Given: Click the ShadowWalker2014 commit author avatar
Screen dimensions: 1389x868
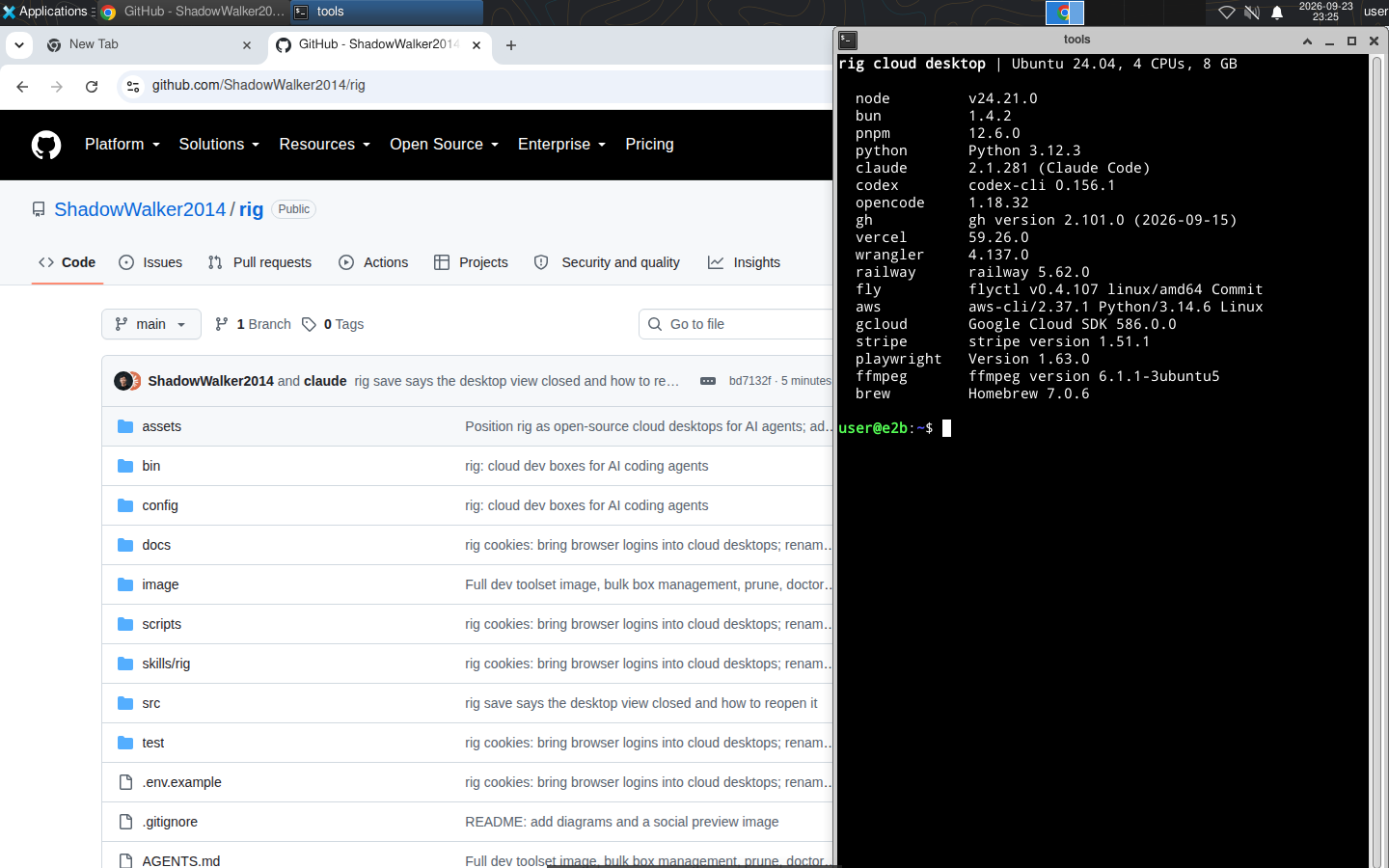Looking at the screenshot, I should (123, 381).
